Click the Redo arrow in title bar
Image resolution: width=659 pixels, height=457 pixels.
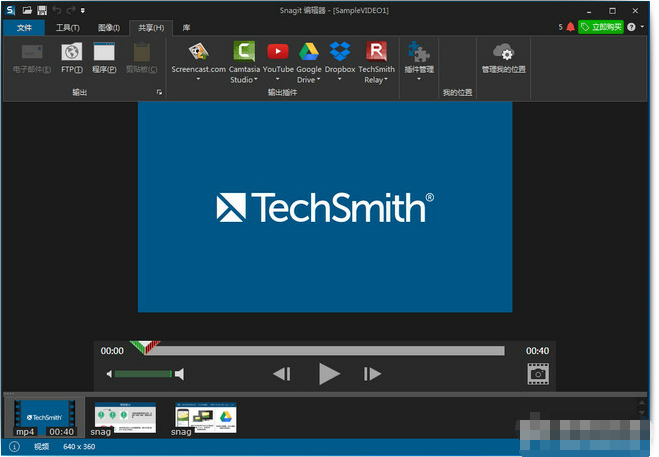[71, 10]
